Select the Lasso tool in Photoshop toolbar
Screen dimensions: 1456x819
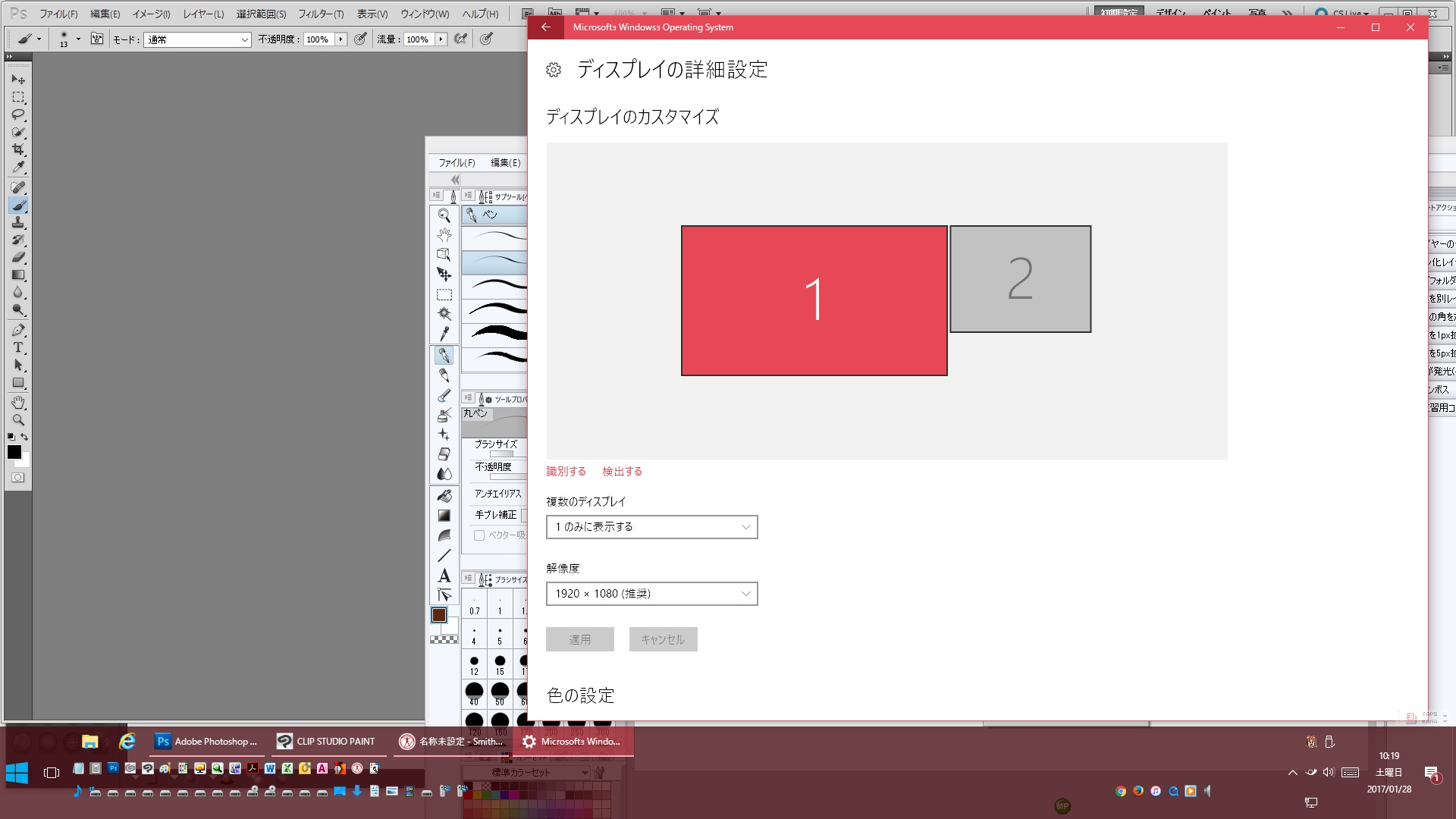[x=18, y=115]
